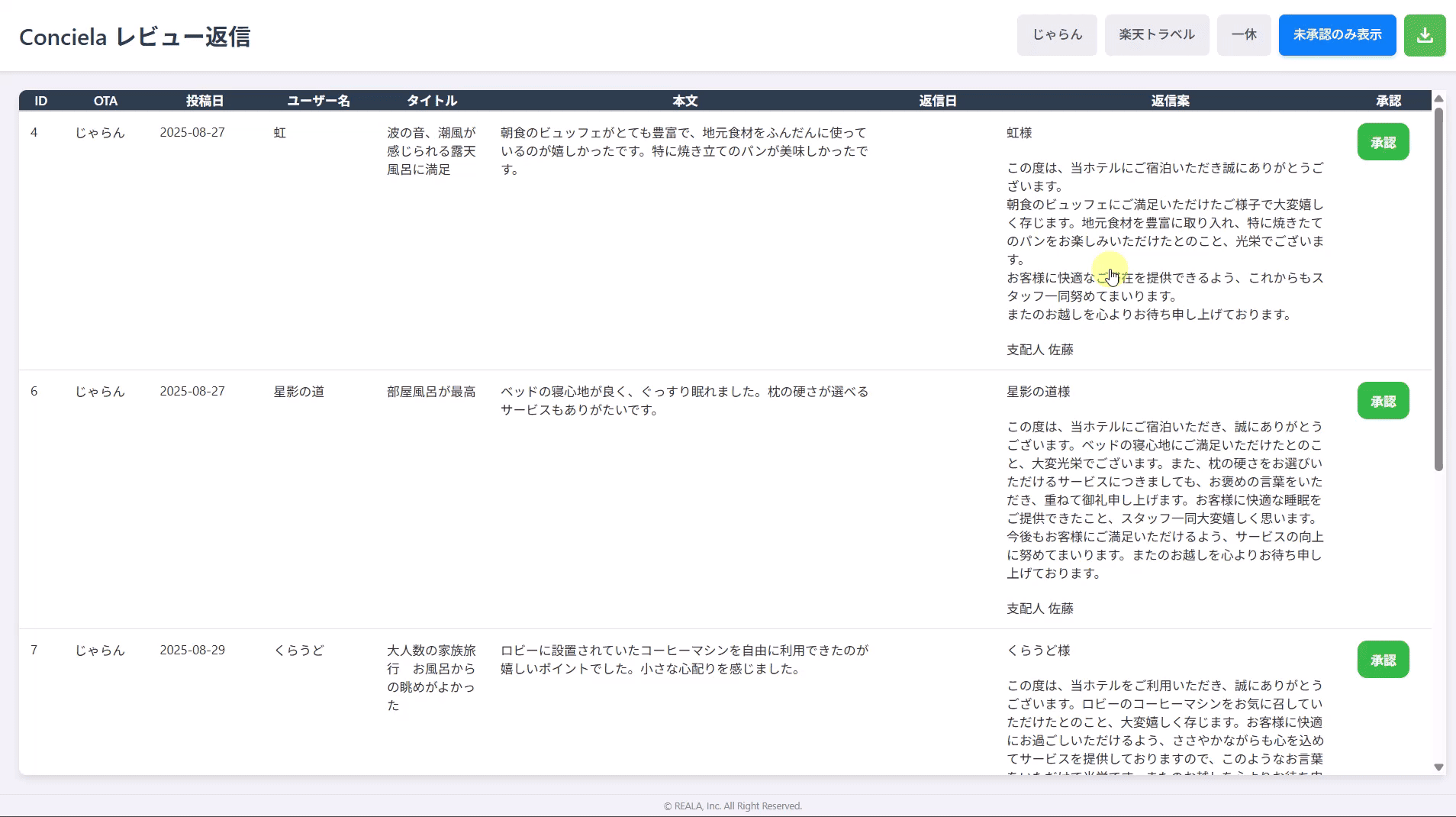Click the scrollbar up arrow
Image resolution: width=1456 pixels, height=817 pixels.
pyautogui.click(x=1438, y=98)
